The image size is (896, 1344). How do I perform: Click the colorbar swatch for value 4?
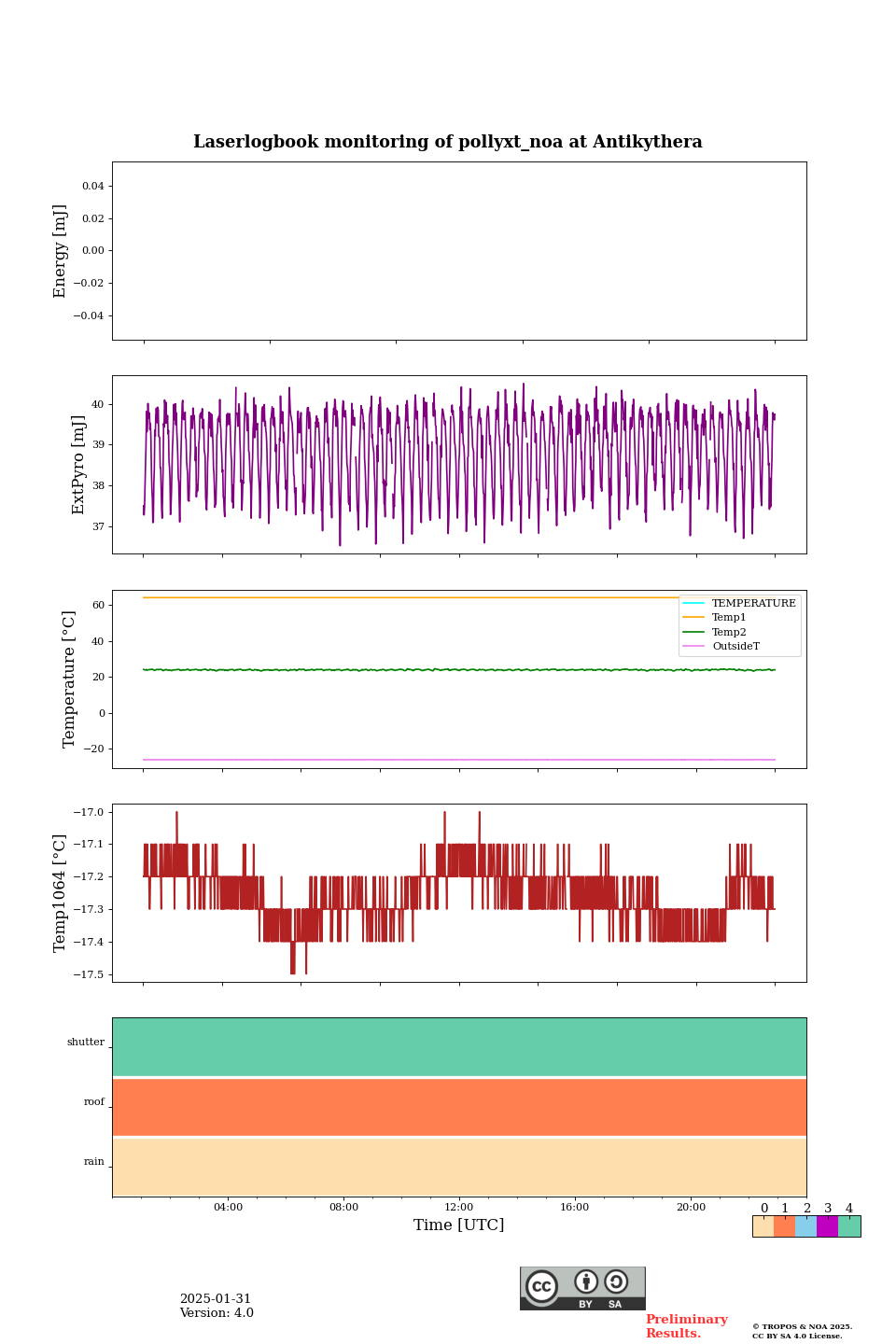click(x=849, y=1226)
